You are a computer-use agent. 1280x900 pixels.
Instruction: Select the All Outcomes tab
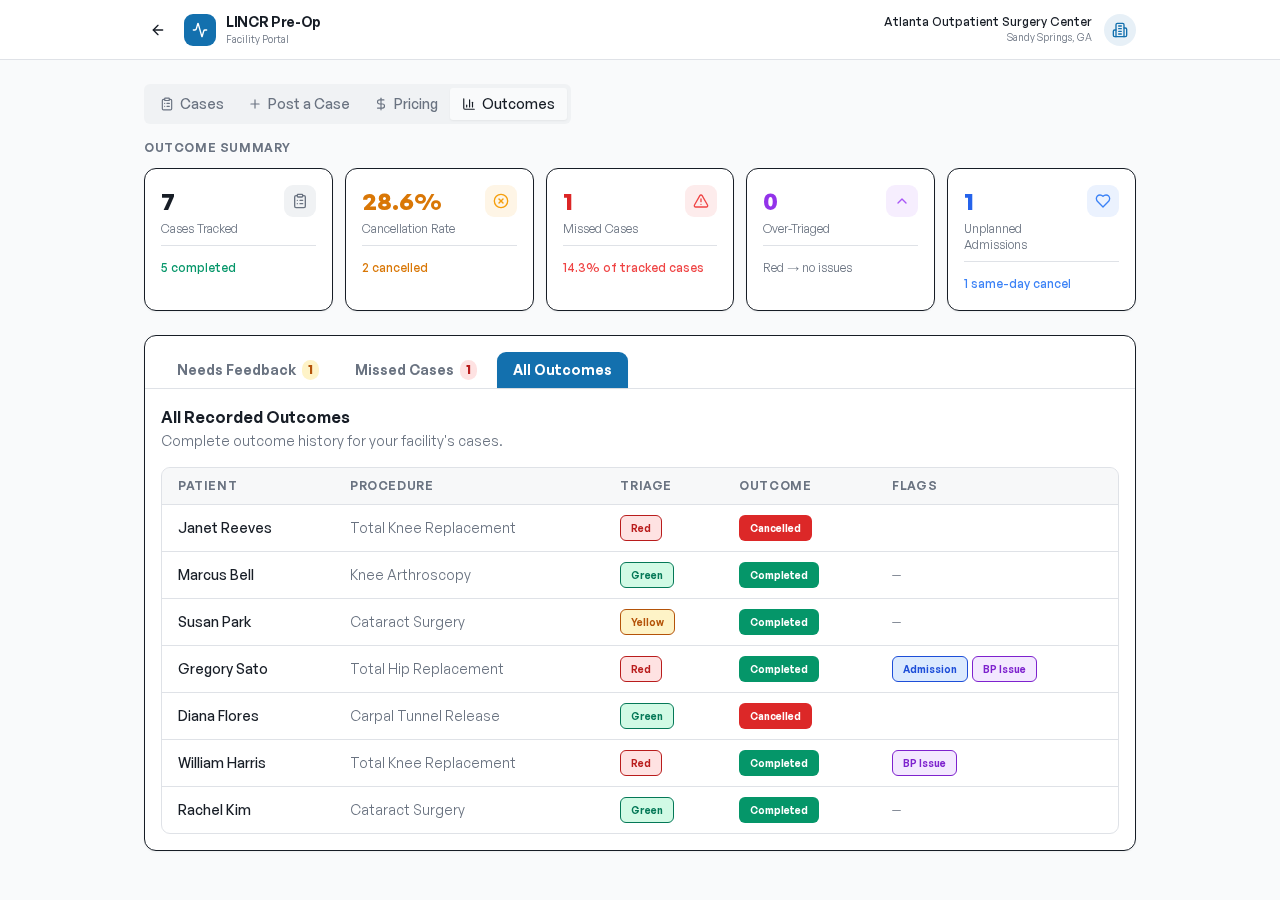pos(562,370)
